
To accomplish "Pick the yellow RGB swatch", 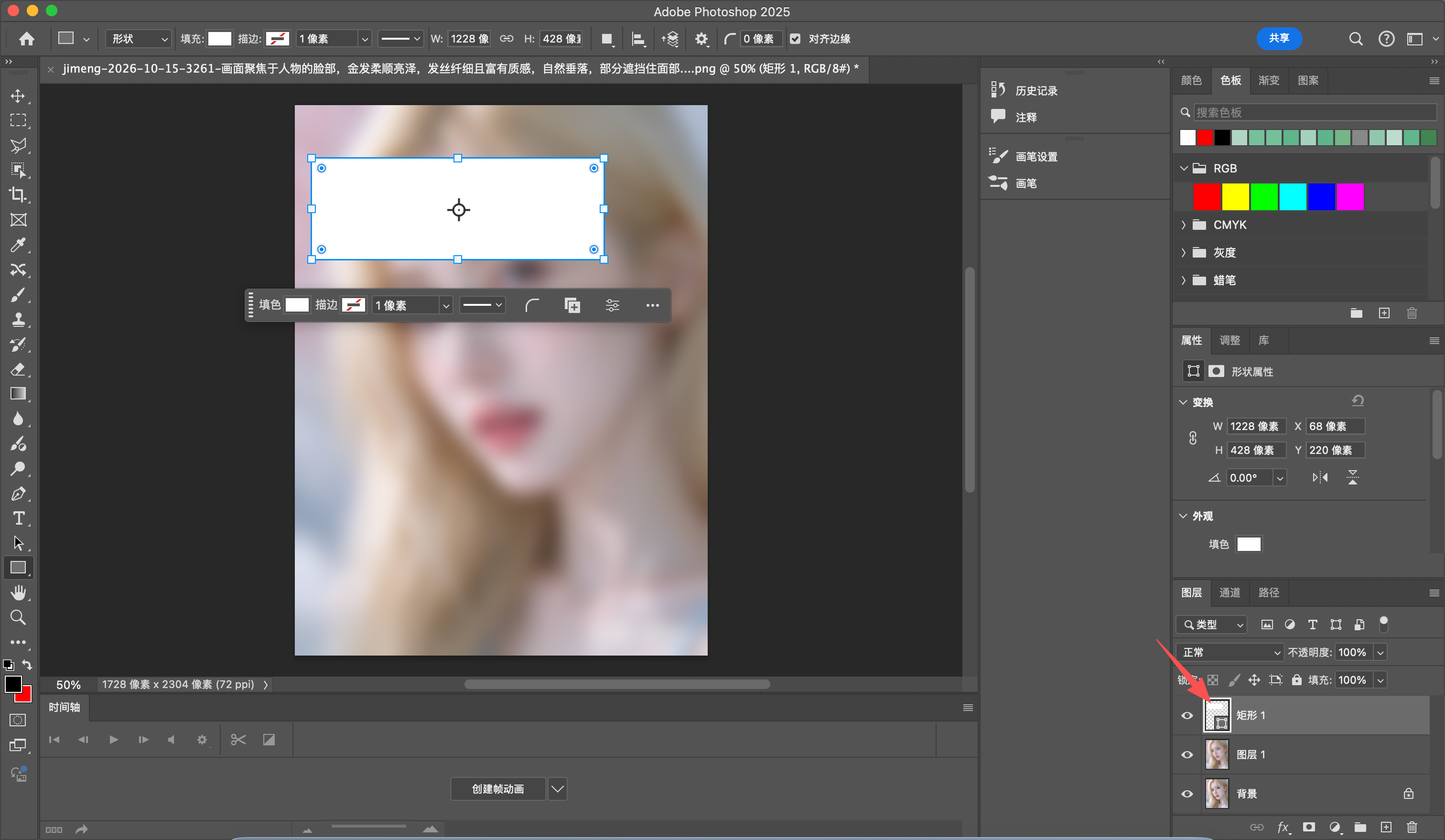I will point(1235,197).
